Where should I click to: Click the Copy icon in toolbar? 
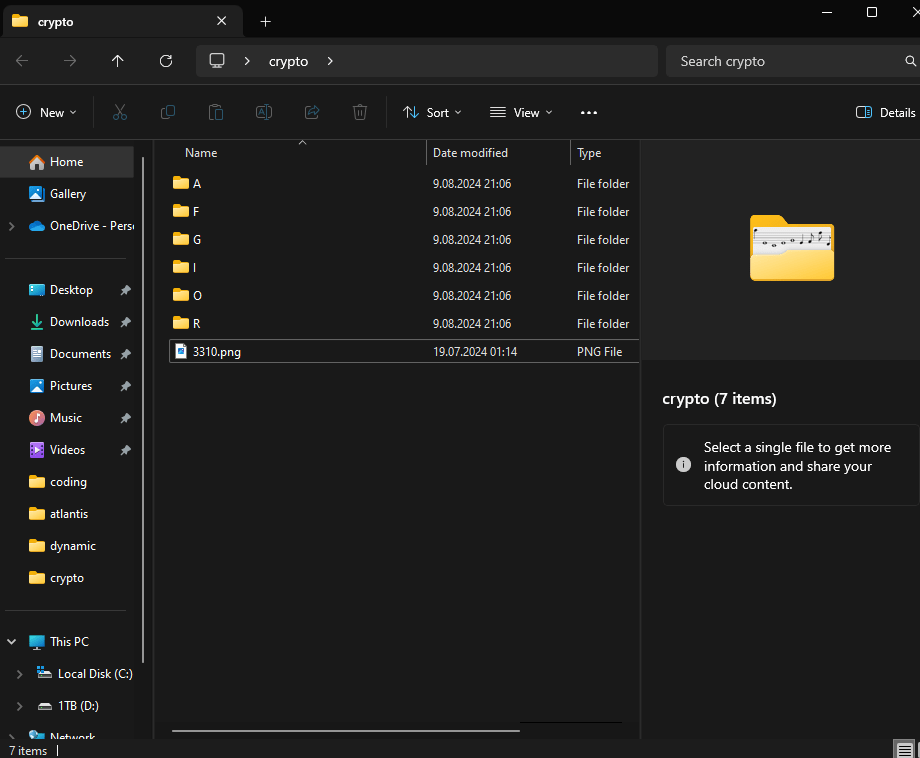168,113
